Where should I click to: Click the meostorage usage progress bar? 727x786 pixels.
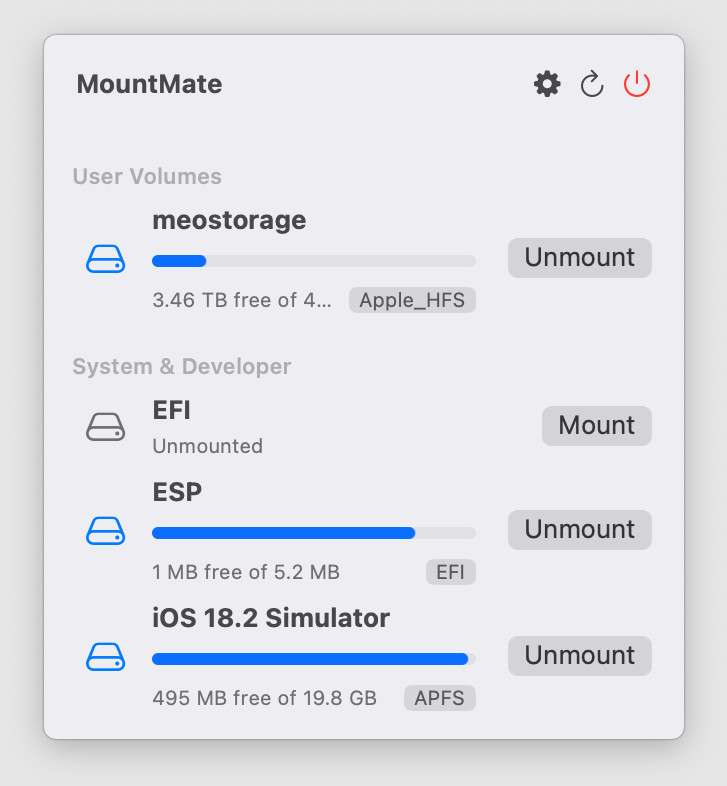coord(314,261)
